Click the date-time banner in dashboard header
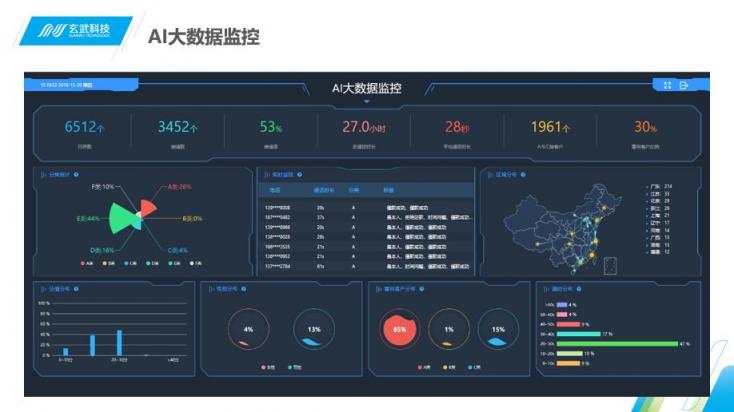 (81, 85)
